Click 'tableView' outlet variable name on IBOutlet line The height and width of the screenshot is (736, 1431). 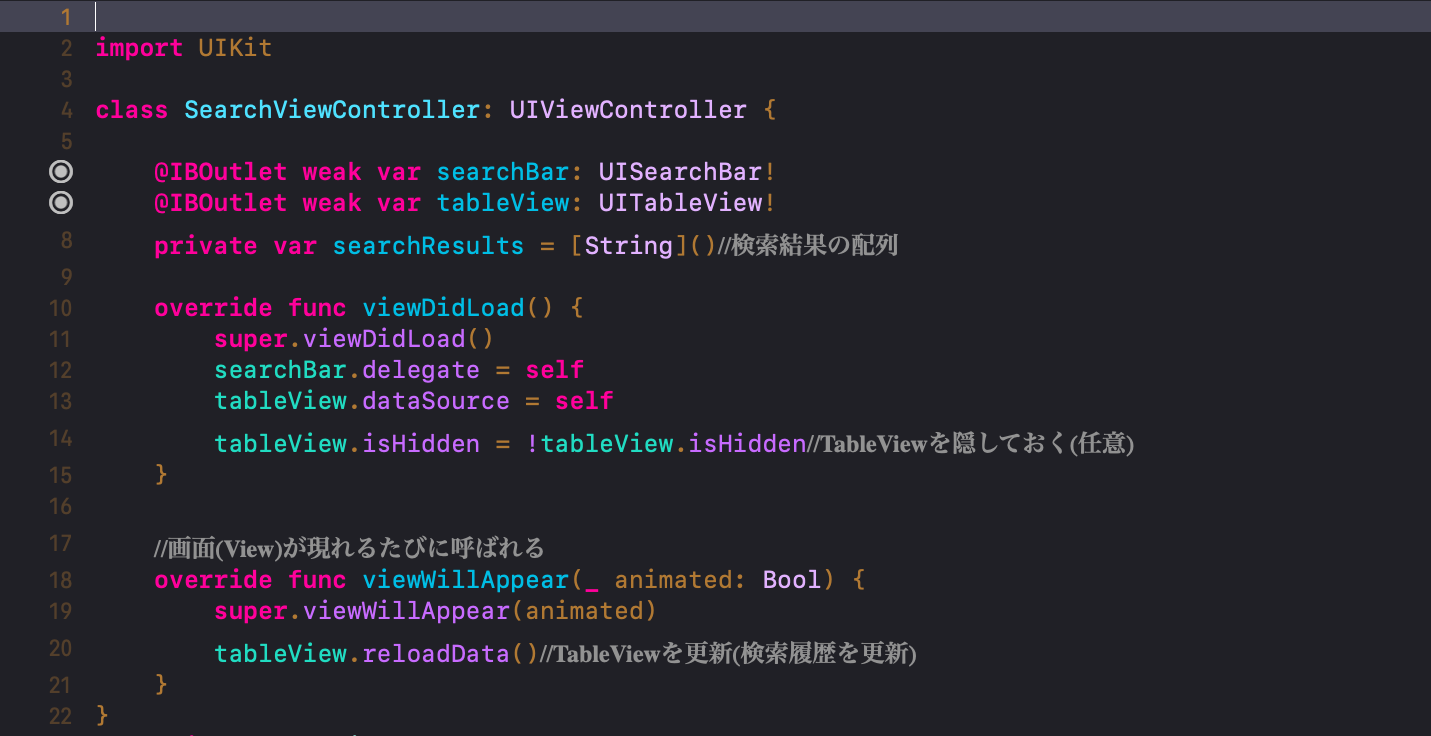[502, 203]
